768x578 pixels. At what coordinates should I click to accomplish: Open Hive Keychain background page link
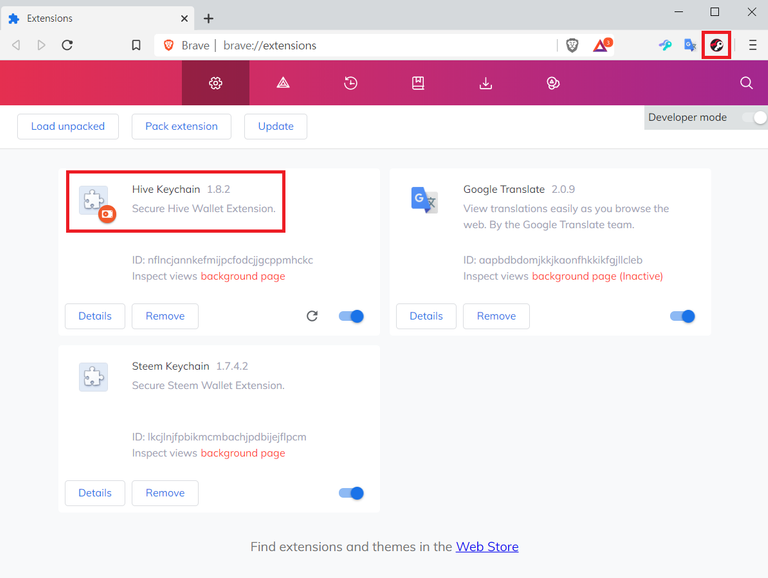(x=243, y=276)
